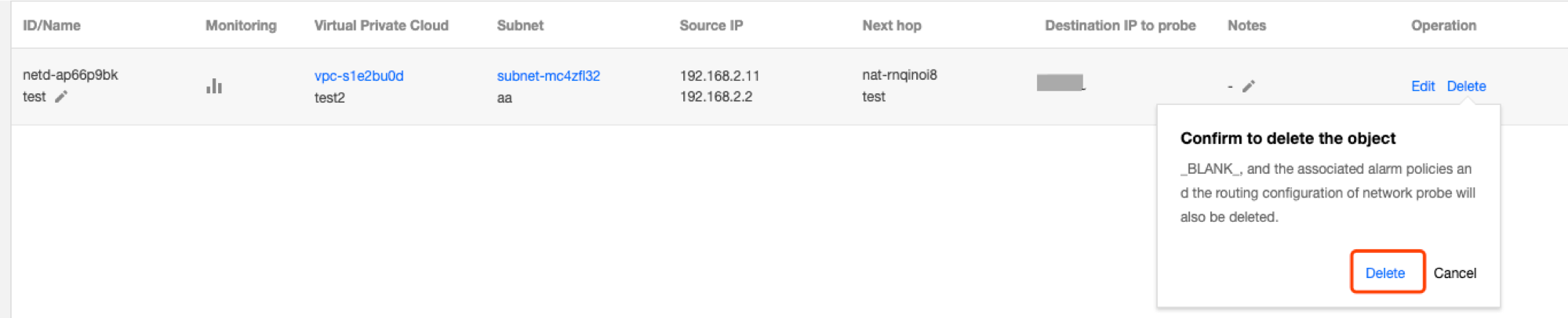Select the probe ID netd-ap66p9bk

coord(71,75)
